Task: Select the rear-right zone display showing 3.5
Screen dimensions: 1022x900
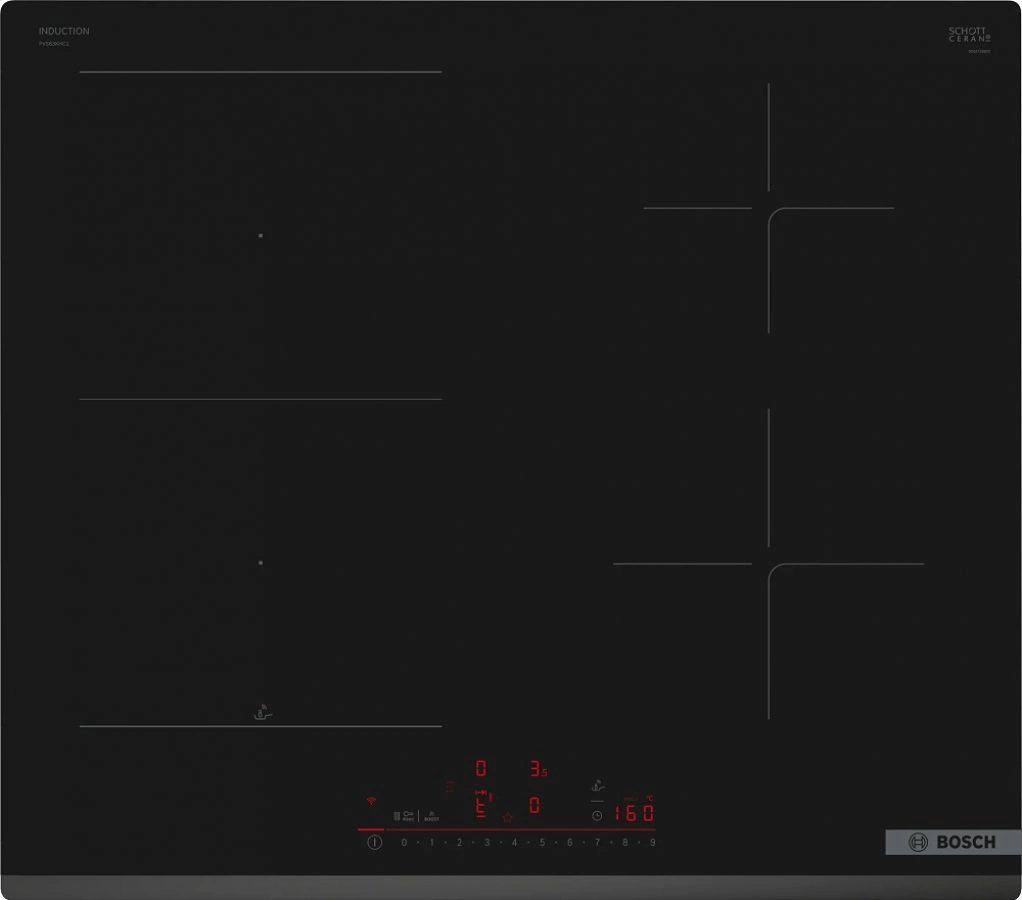Action: (538, 769)
